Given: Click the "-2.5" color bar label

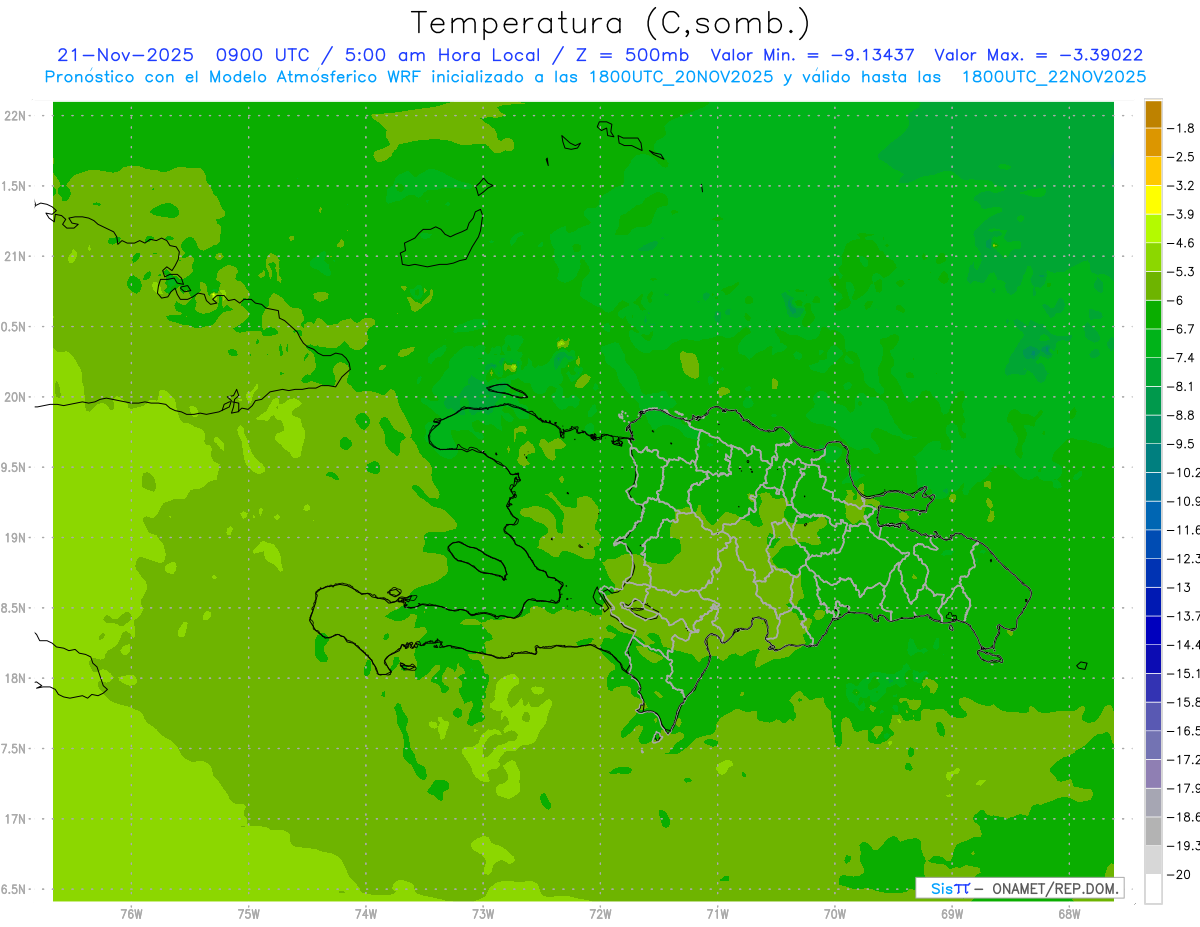Looking at the screenshot, I should pyautogui.click(x=1181, y=157).
